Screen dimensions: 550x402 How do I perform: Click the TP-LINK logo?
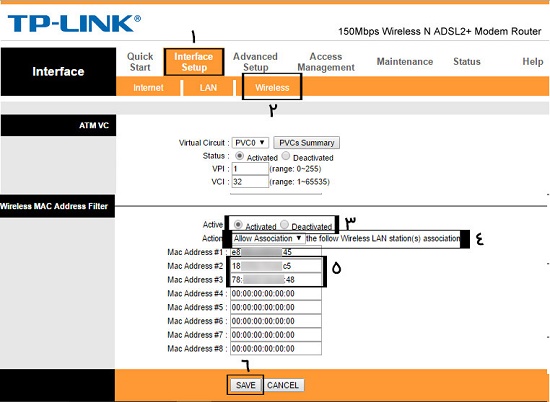[74, 24]
